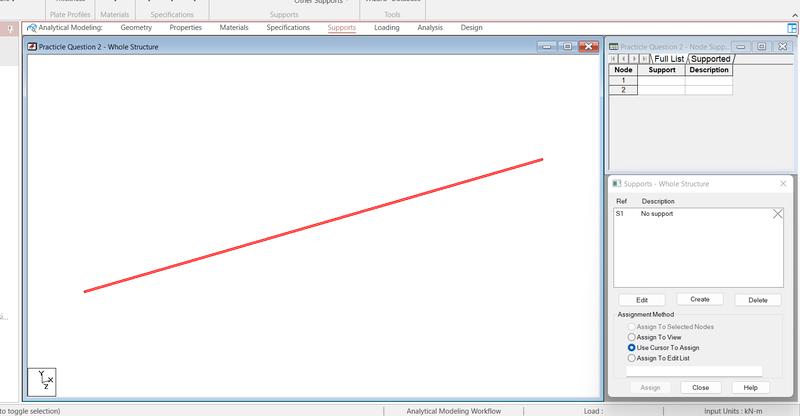The width and height of the screenshot is (800, 416).
Task: Maximize the Node Supports table window
Action: [x=762, y=46]
